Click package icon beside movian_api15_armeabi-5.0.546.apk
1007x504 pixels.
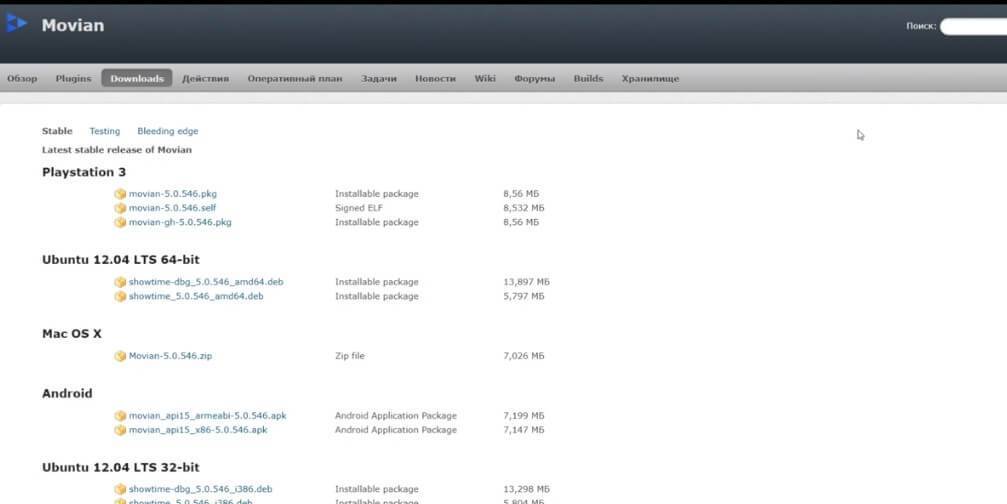pos(120,415)
